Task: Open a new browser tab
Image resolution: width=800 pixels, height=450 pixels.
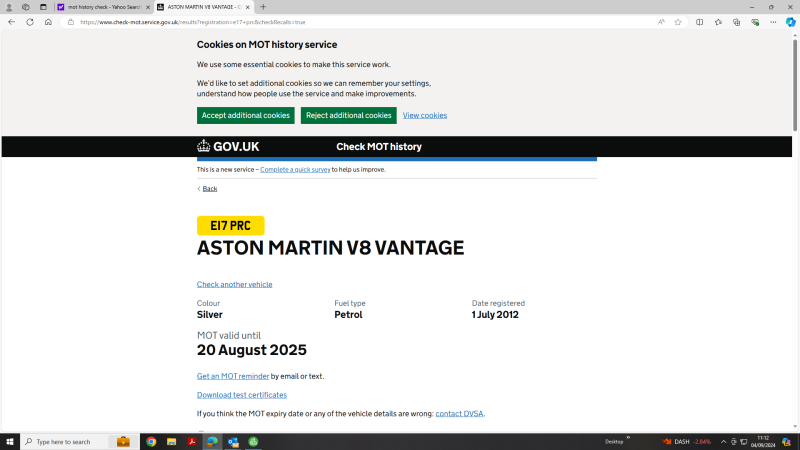Action: click(x=263, y=7)
